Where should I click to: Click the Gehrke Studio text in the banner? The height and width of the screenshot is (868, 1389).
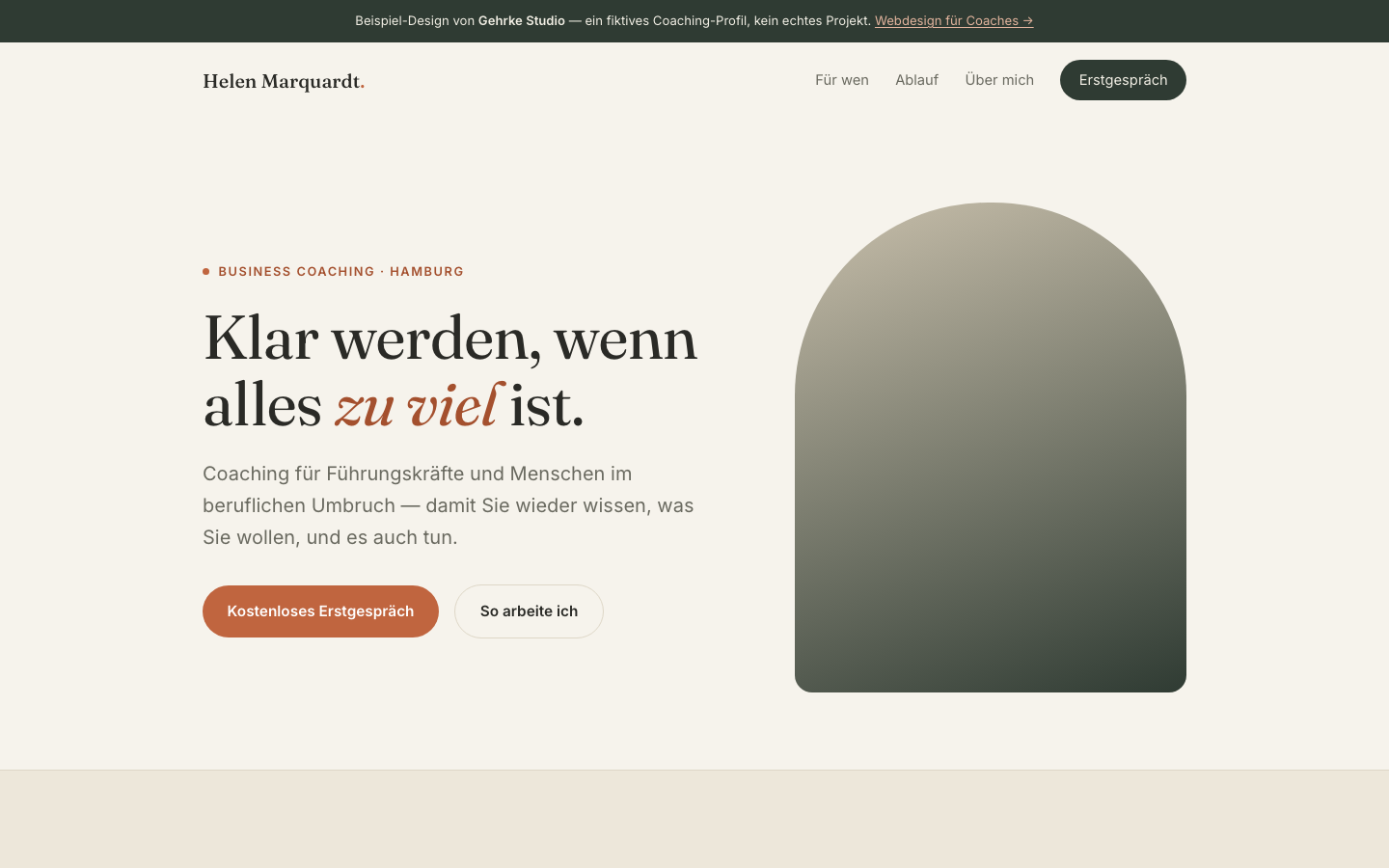tap(522, 20)
